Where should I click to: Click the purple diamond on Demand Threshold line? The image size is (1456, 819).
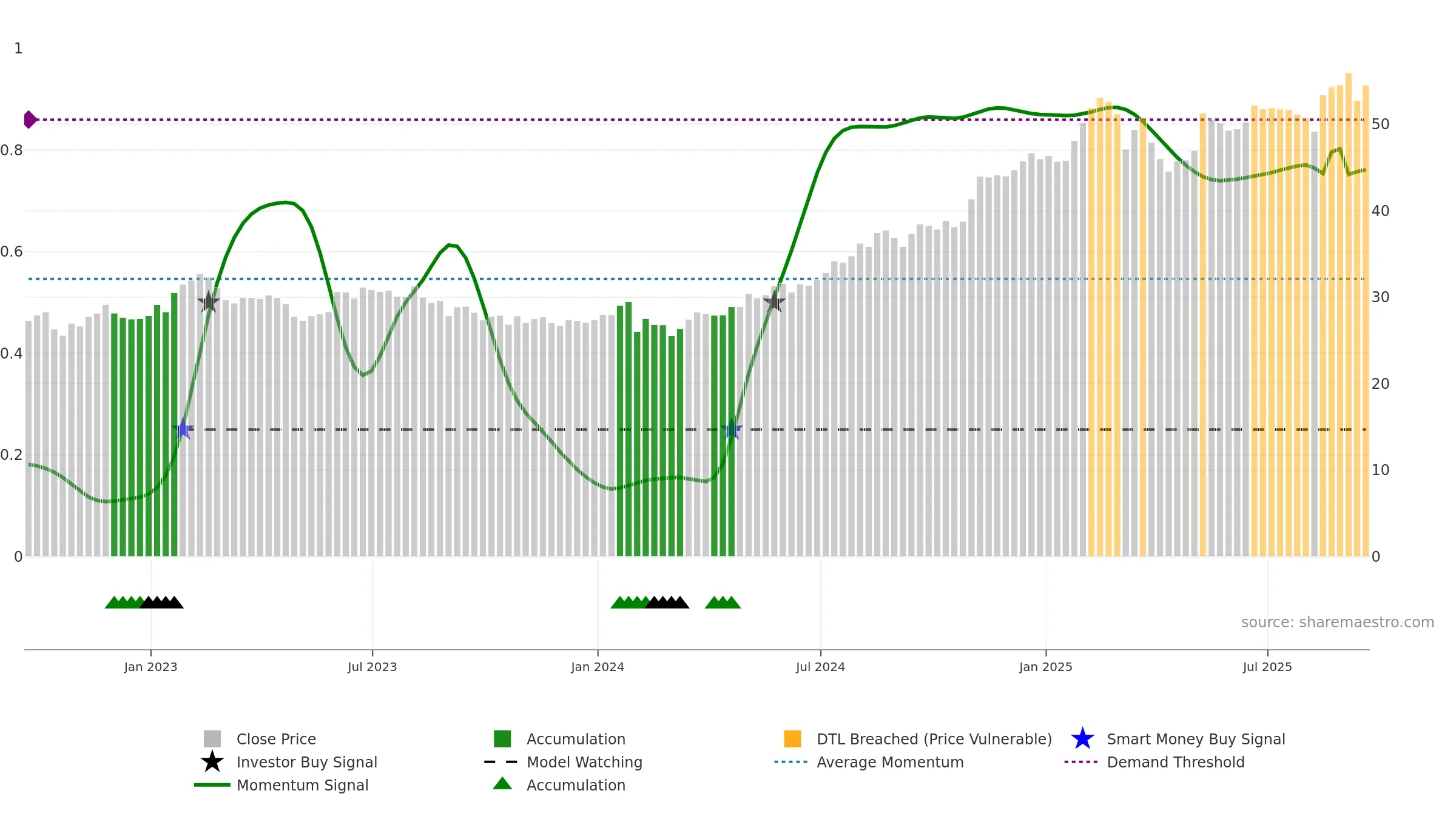coord(30,120)
